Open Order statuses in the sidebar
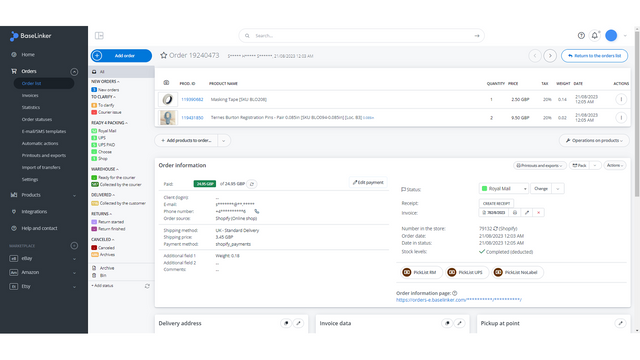Image resolution: width=640 pixels, height=360 pixels. [37, 120]
